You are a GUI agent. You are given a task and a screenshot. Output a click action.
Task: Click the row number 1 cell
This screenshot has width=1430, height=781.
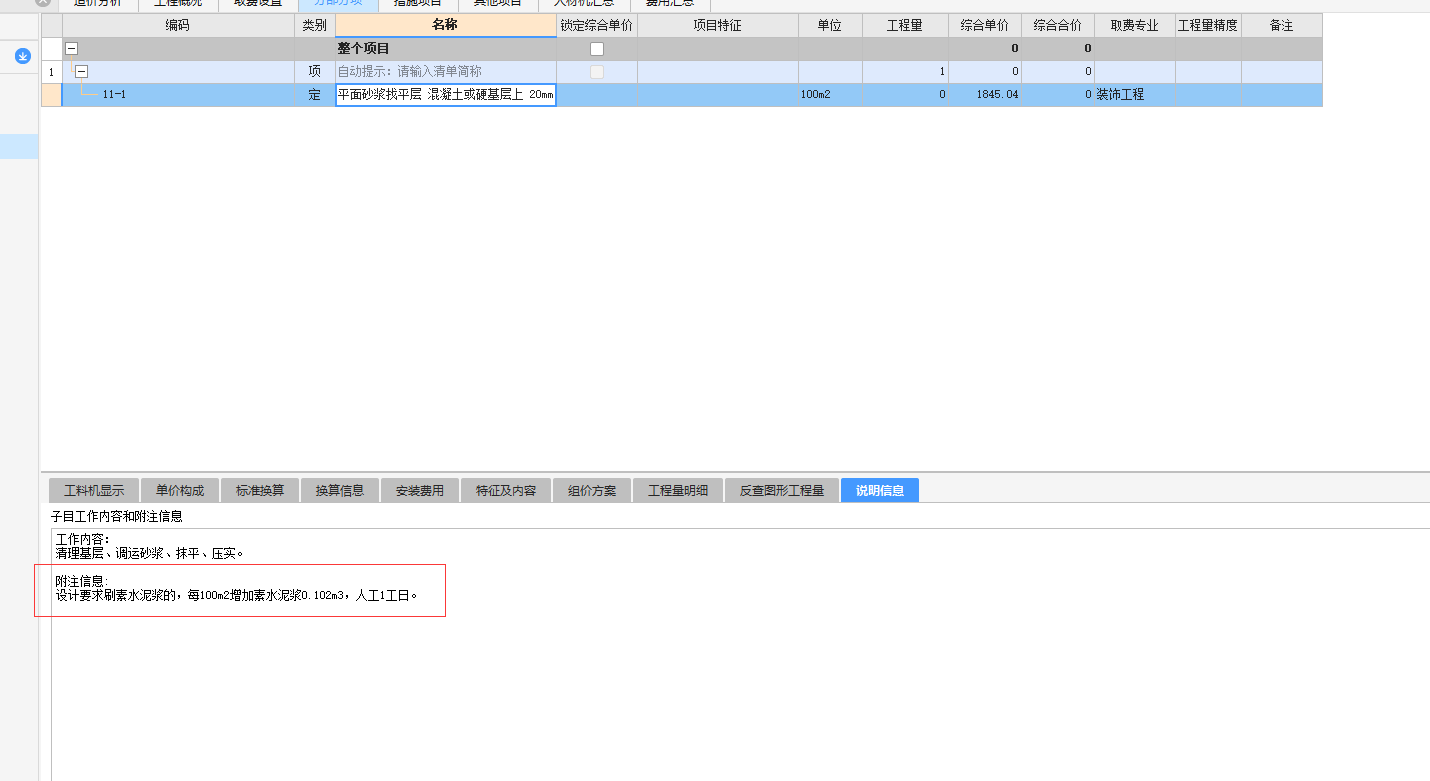tap(51, 72)
